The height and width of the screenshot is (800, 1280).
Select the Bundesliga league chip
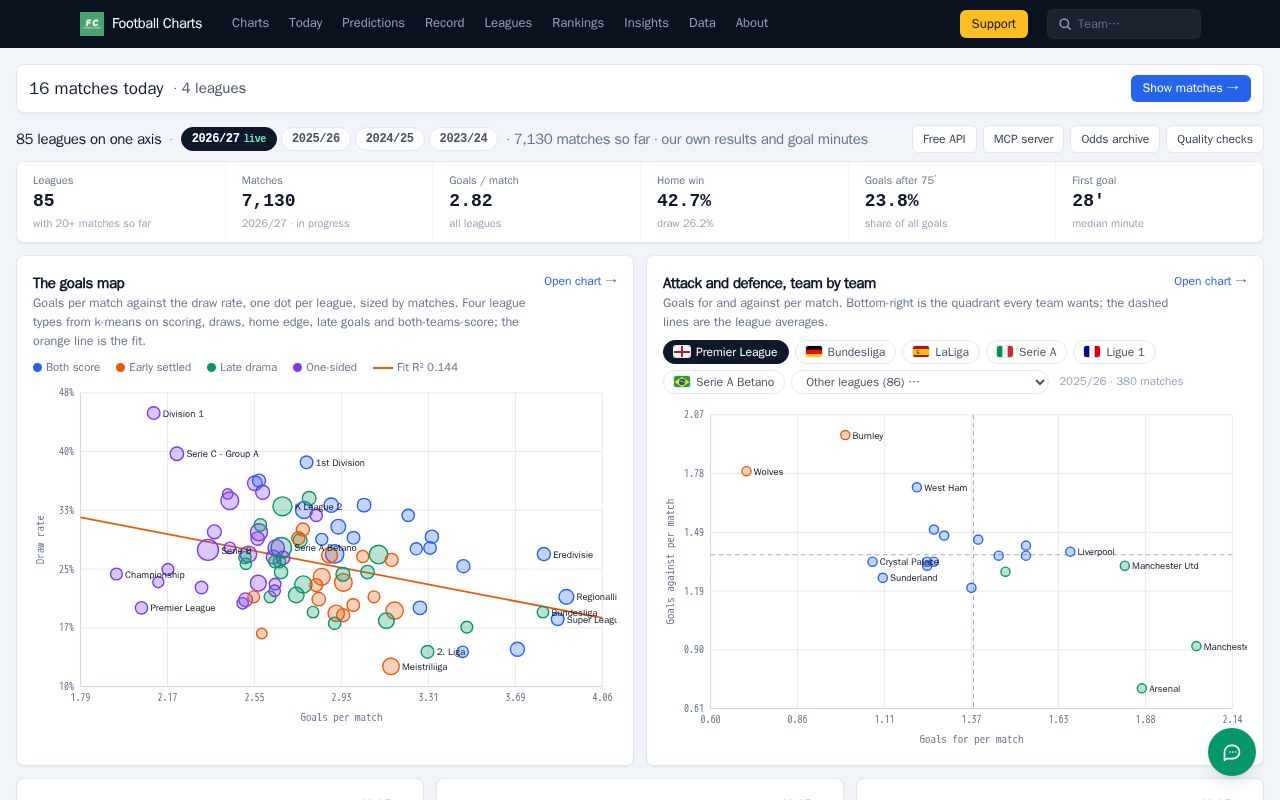845,352
